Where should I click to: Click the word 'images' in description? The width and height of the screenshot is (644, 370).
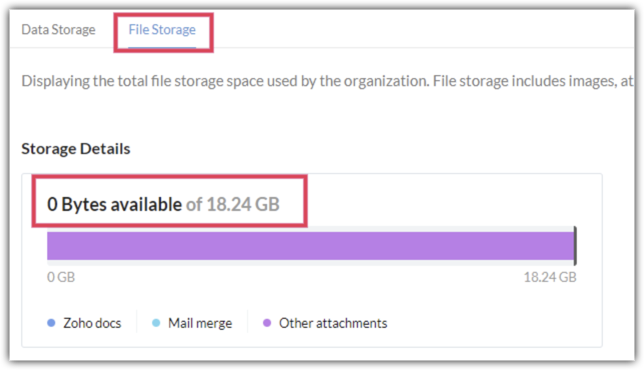[592, 81]
